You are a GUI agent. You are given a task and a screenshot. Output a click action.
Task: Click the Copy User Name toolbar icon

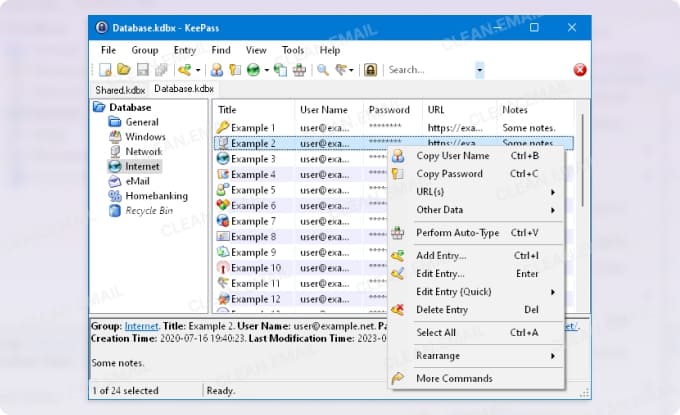coord(216,70)
